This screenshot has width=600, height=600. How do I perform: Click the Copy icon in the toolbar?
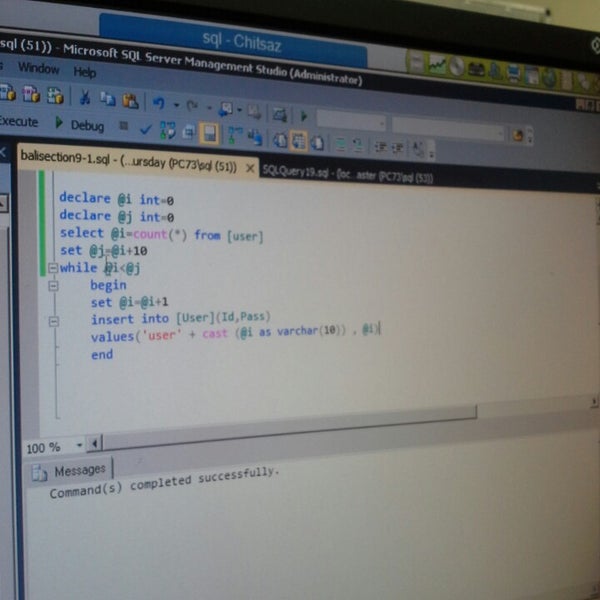[x=108, y=99]
